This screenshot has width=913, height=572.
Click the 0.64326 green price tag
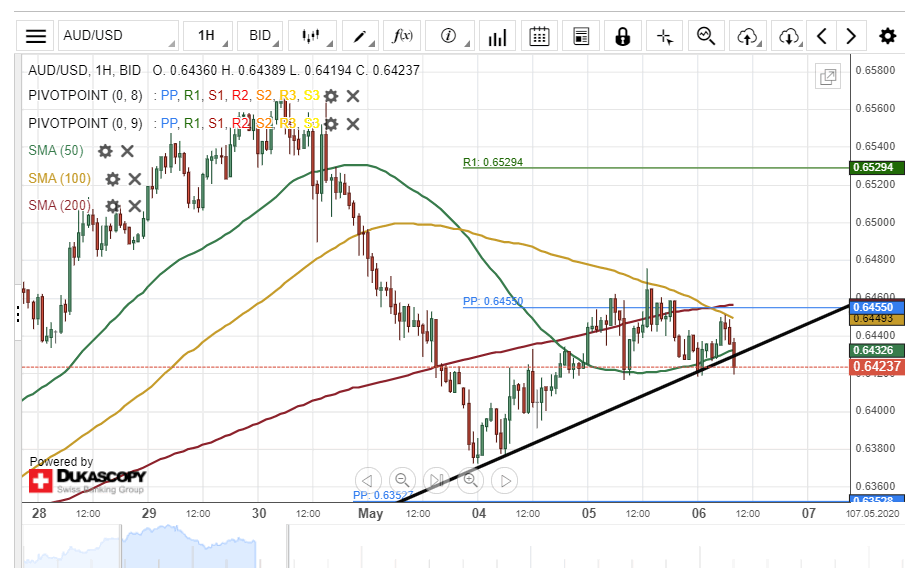click(x=876, y=351)
